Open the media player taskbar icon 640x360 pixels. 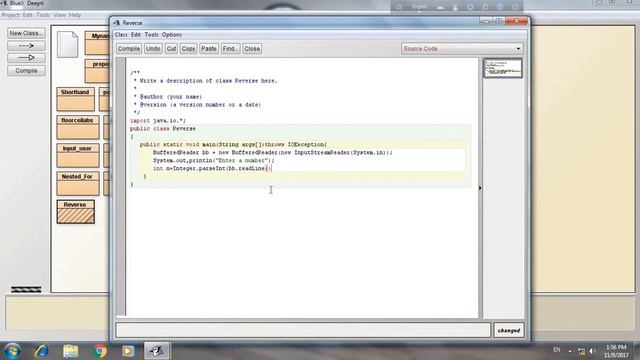128,351
